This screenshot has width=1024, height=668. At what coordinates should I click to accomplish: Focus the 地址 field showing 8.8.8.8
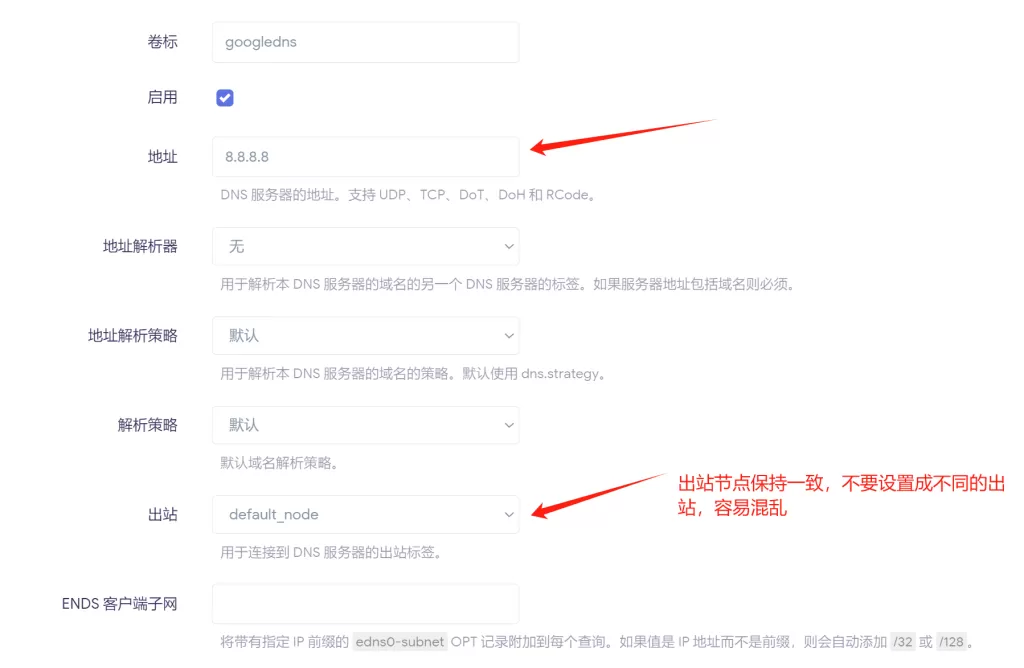366,157
